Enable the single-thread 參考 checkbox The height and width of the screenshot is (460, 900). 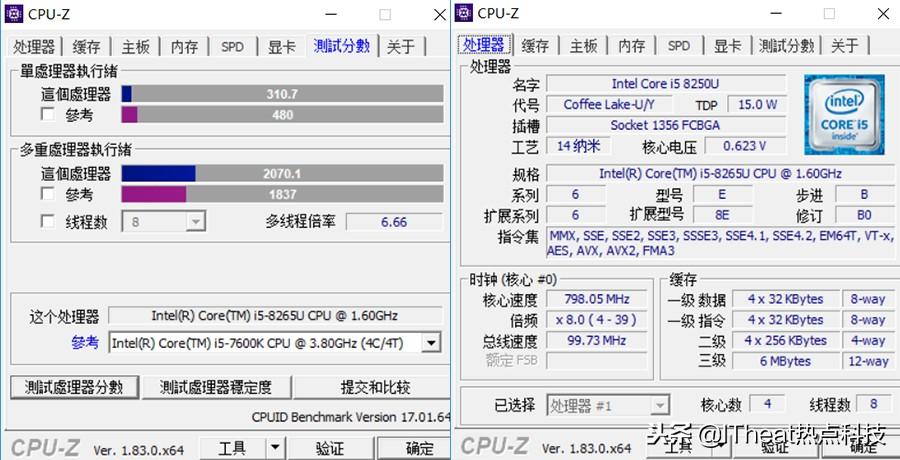click(x=48, y=114)
